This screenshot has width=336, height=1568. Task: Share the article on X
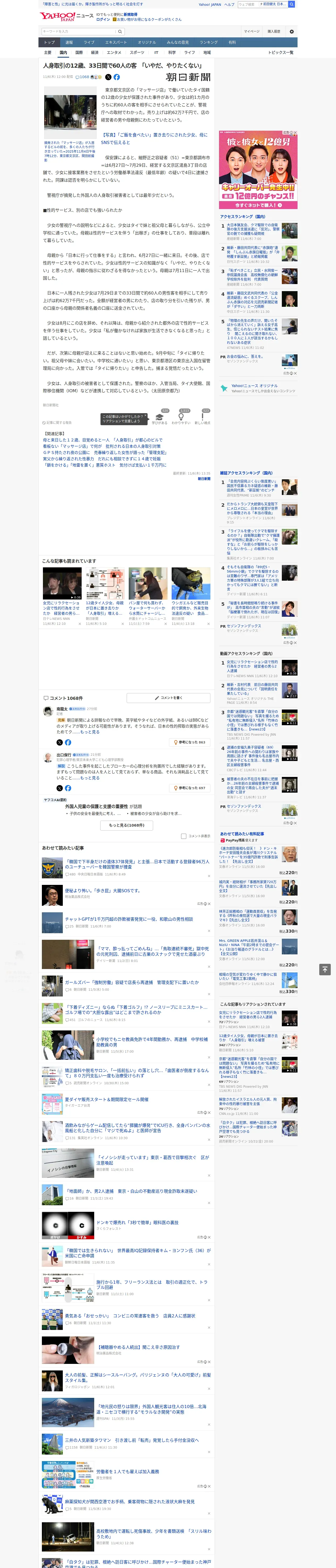[x=109, y=77]
